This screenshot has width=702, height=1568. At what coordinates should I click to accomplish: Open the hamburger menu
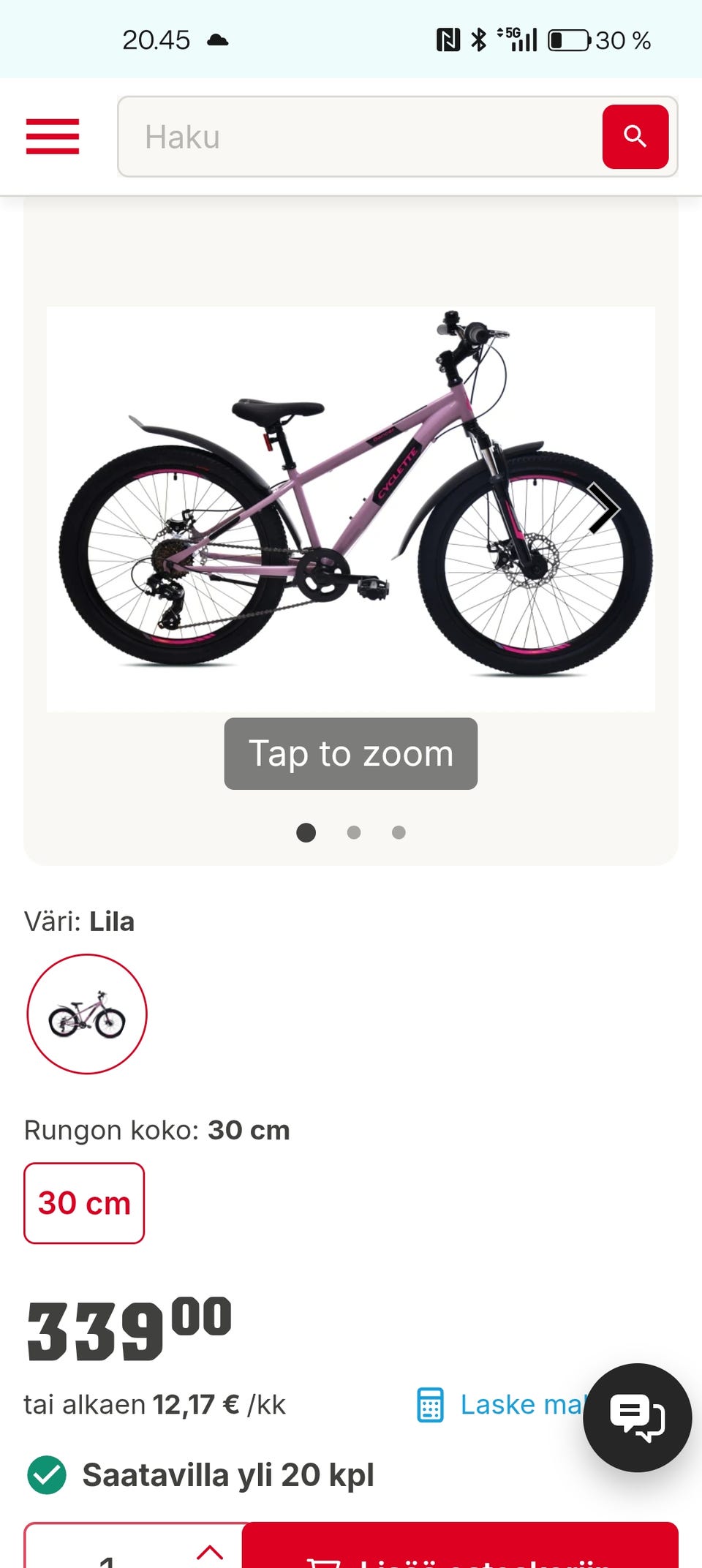tap(53, 137)
